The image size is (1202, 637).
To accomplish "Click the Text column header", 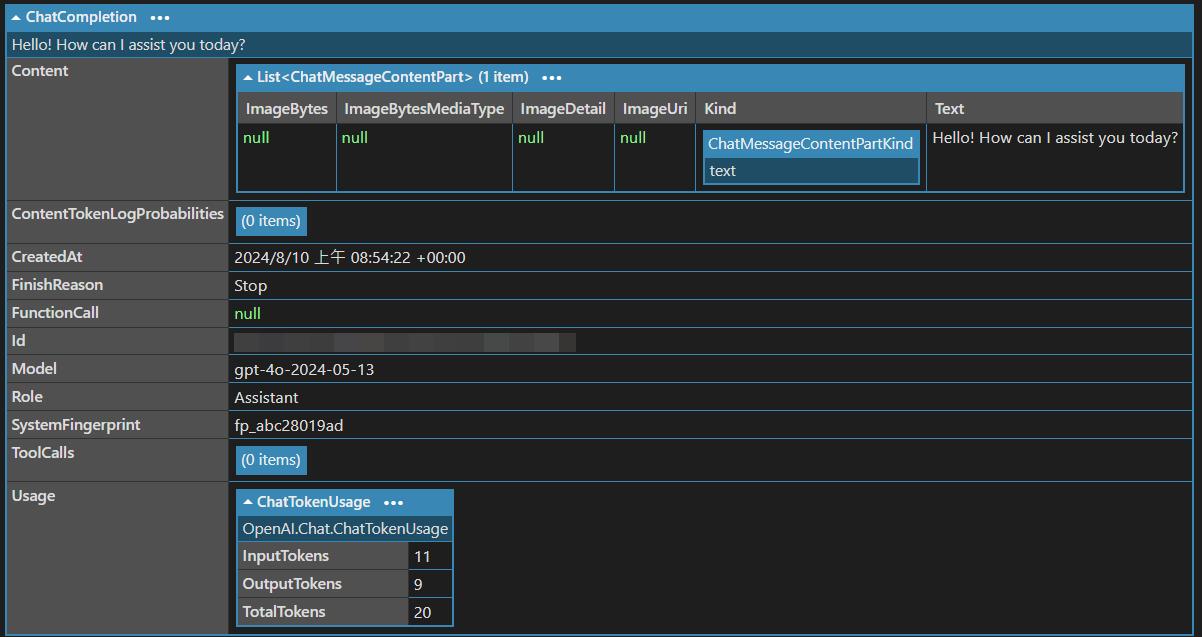I will pyautogui.click(x=949, y=109).
